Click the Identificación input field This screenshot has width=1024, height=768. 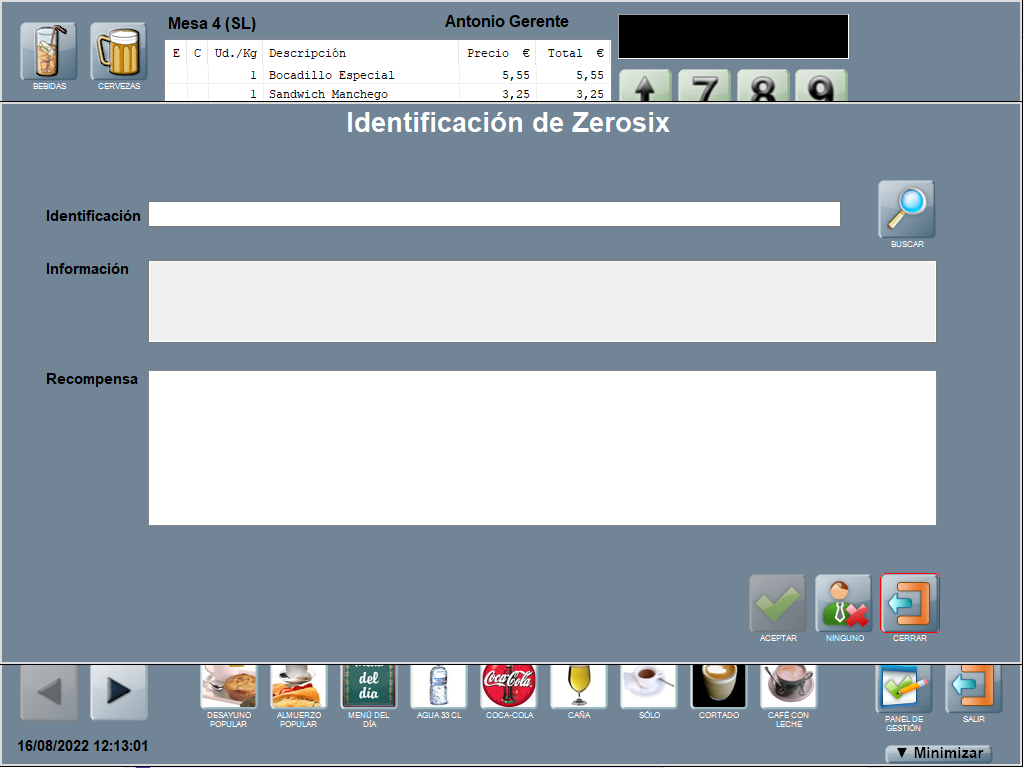click(494, 214)
